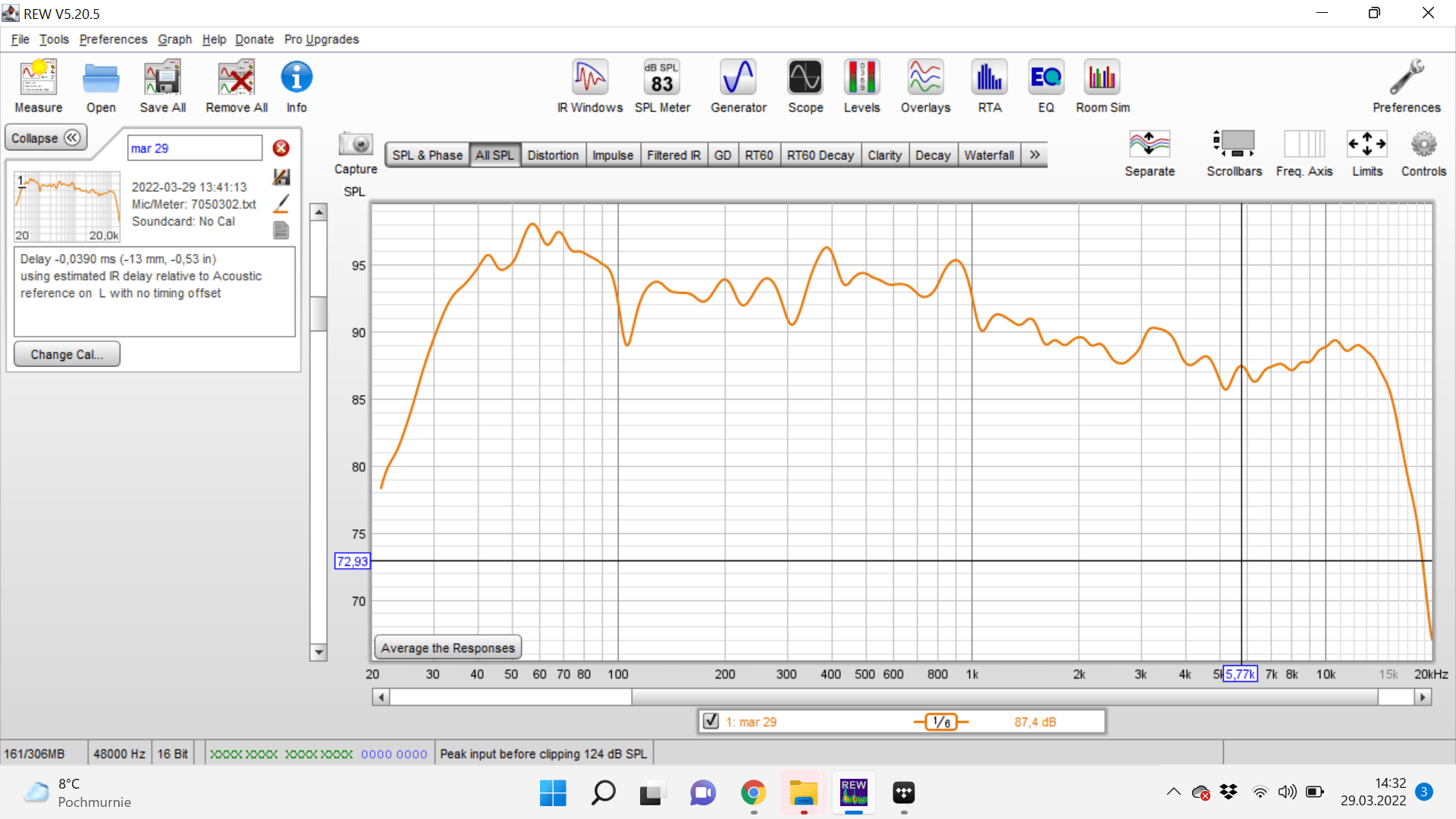The image size is (1456, 819).
Task: Open the weather widget showing 8°C
Action: (77, 792)
